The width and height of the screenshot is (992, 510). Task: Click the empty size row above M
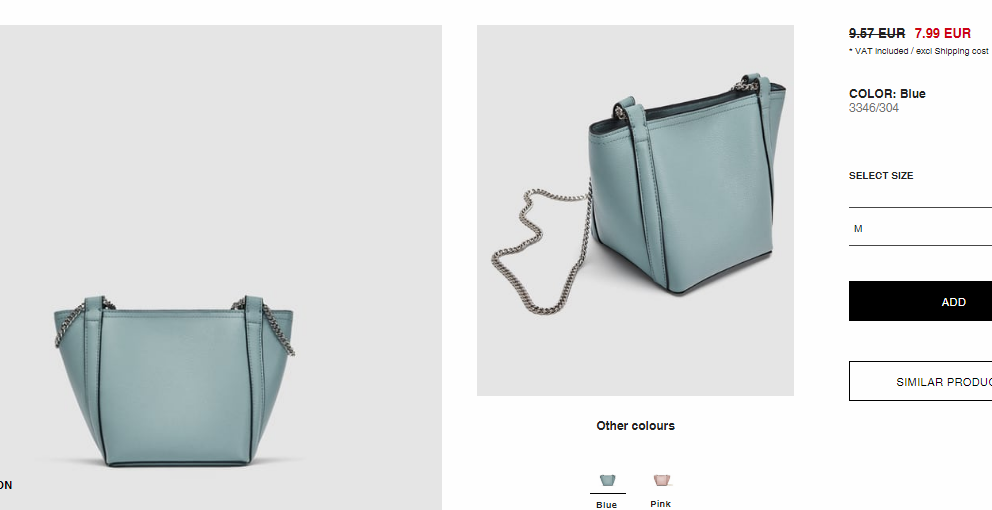point(921,197)
